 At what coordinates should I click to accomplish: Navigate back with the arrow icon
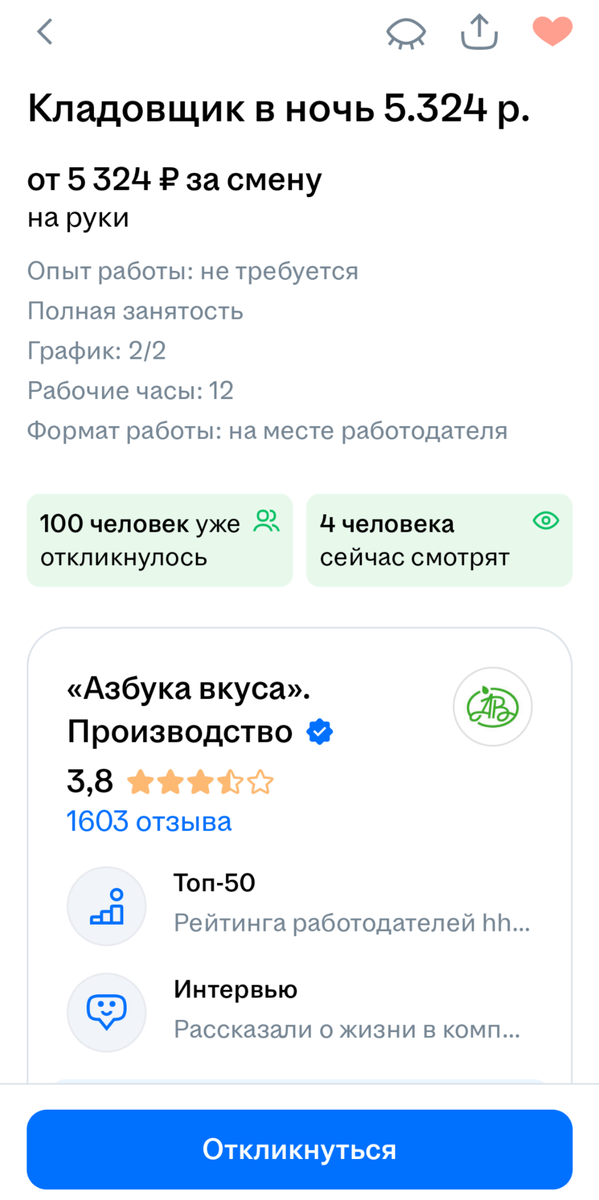pyautogui.click(x=43, y=31)
